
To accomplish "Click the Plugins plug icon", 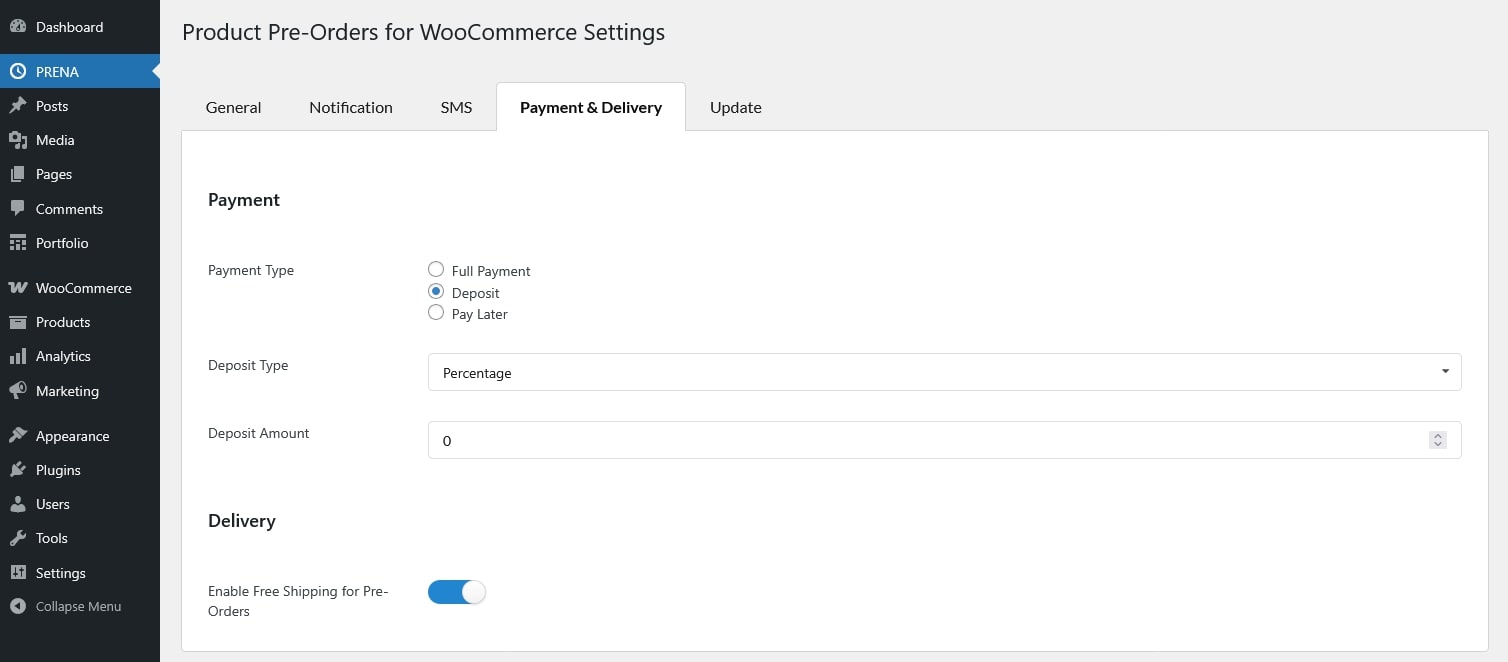I will pos(17,470).
